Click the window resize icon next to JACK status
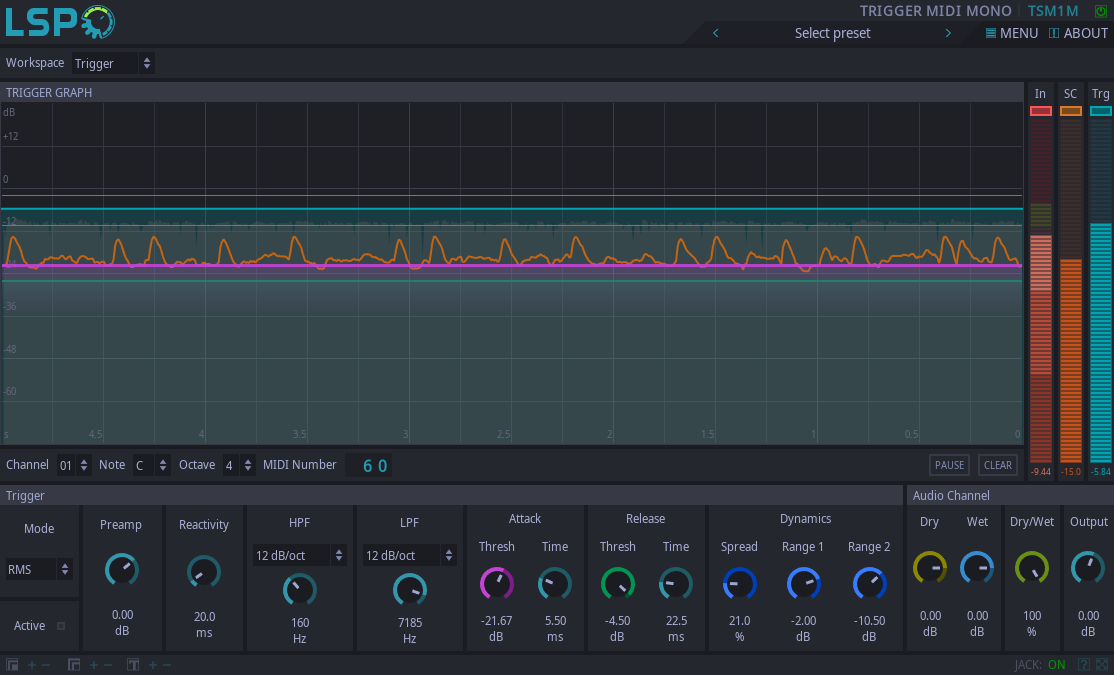The width and height of the screenshot is (1114, 675). pyautogui.click(x=1100, y=664)
